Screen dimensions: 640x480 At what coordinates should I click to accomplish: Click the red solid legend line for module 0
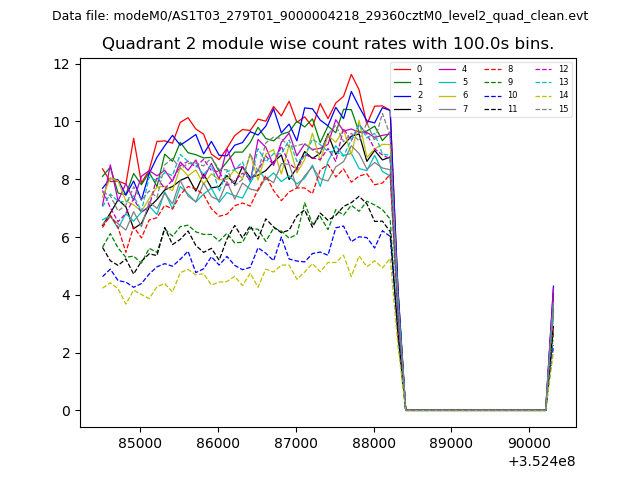[x=404, y=69]
